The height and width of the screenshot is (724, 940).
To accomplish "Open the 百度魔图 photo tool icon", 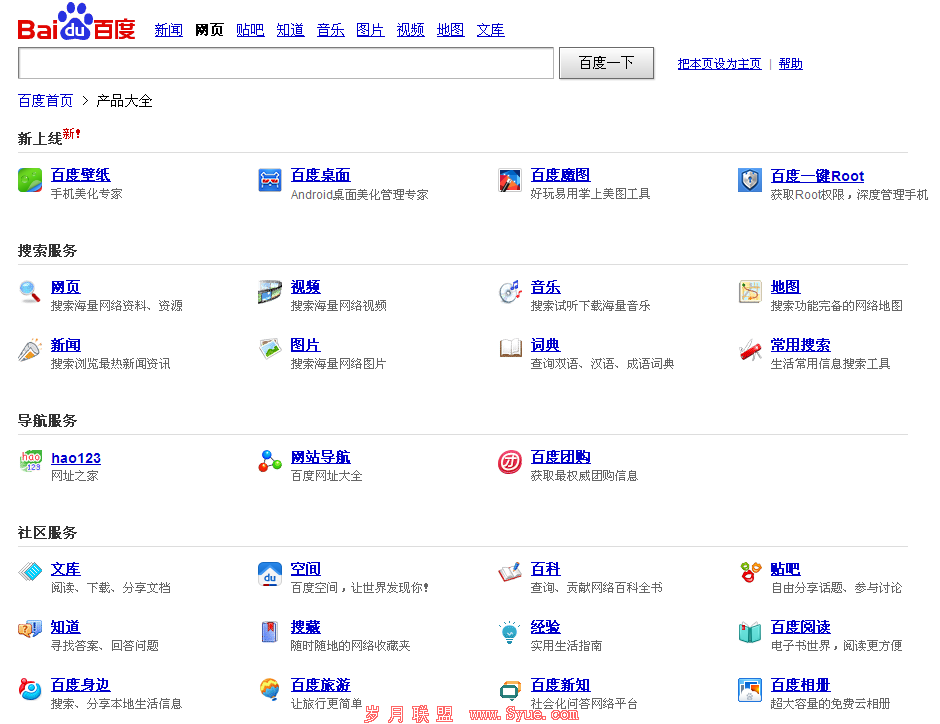I will (510, 180).
